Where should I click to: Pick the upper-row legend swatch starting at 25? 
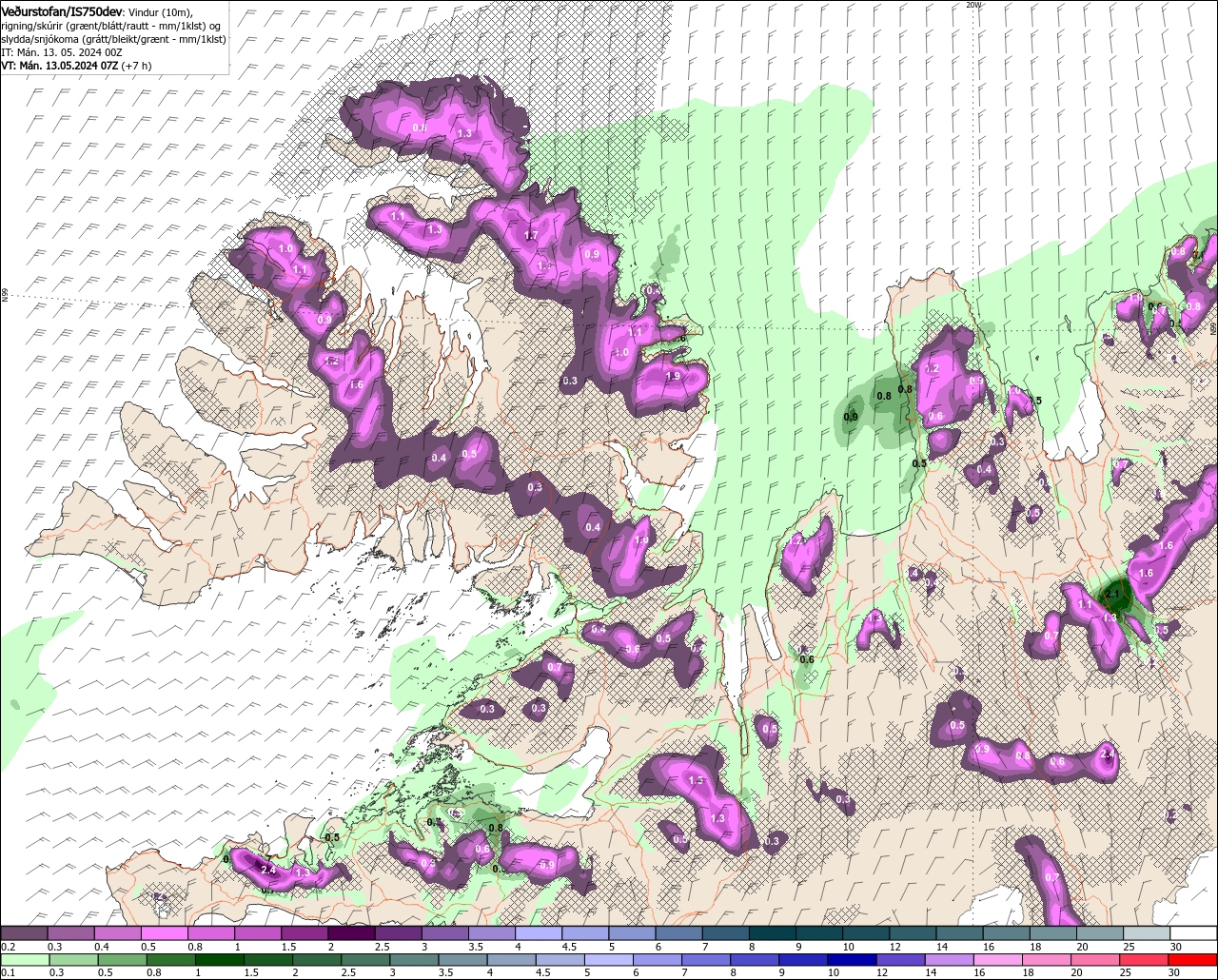1147,932
